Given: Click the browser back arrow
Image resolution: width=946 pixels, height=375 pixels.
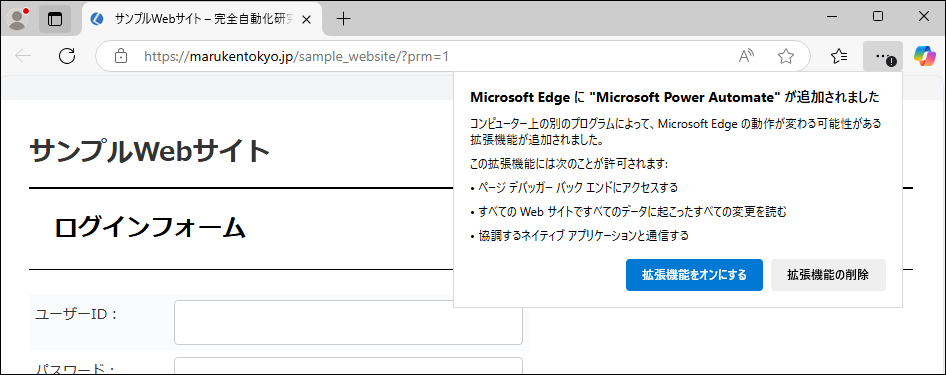Looking at the screenshot, I should point(23,56).
